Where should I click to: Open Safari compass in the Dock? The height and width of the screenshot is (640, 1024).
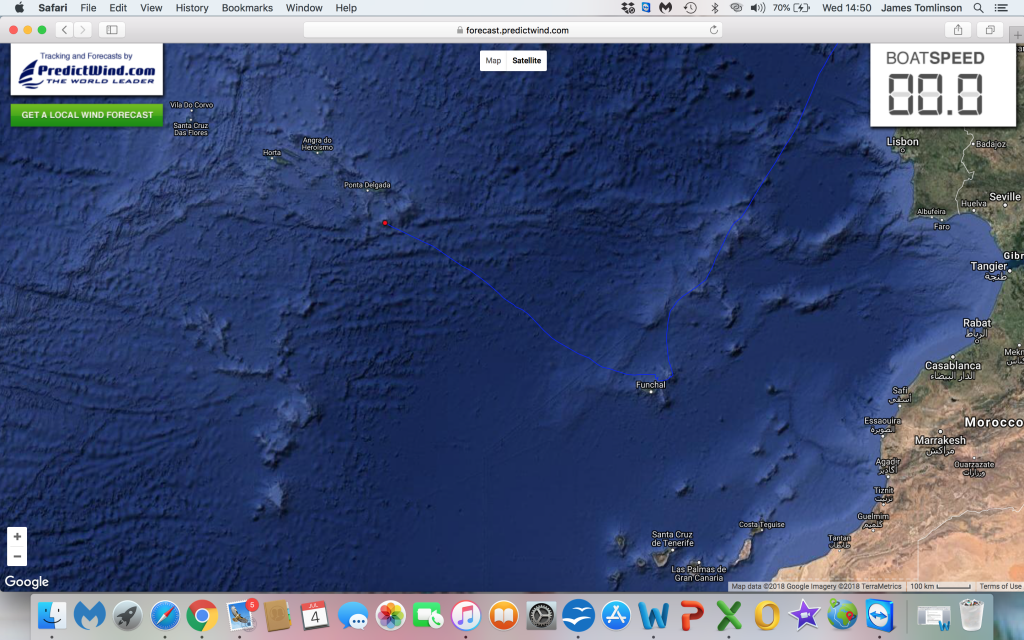point(165,615)
